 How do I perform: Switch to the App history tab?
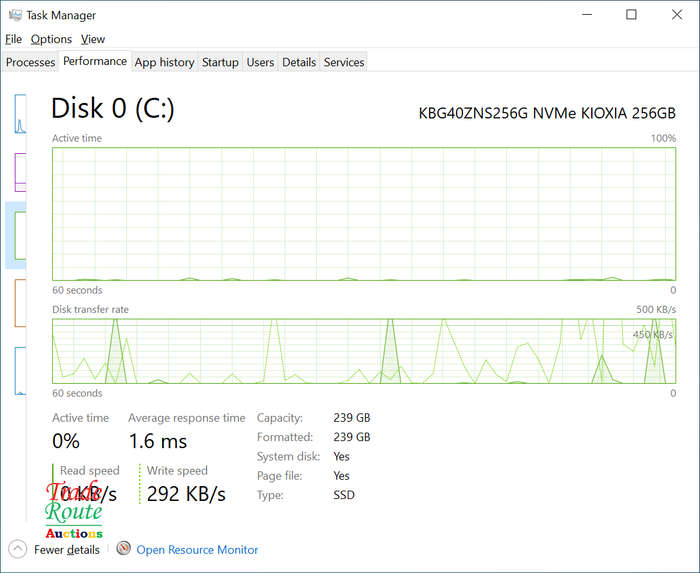tap(164, 62)
